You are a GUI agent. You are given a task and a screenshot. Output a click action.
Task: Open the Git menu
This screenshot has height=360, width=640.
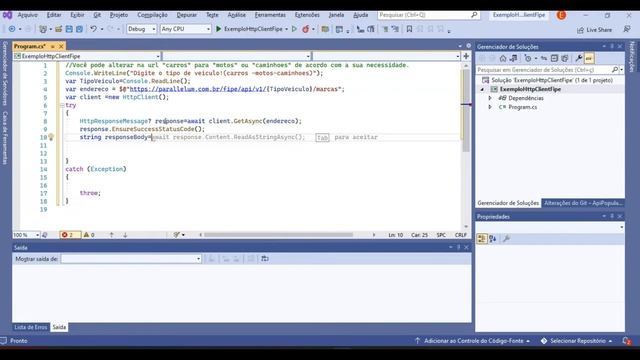[97, 15]
